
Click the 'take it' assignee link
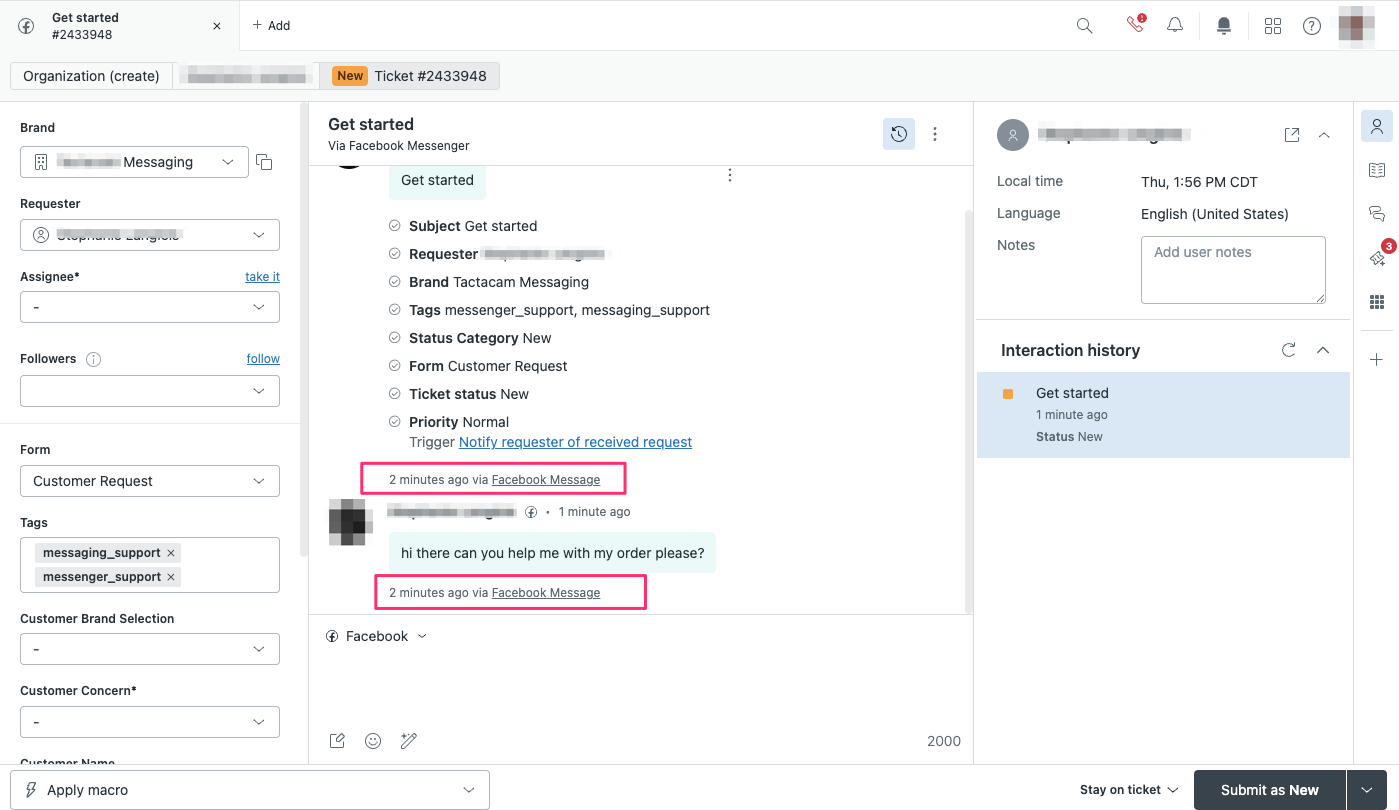tap(262, 277)
